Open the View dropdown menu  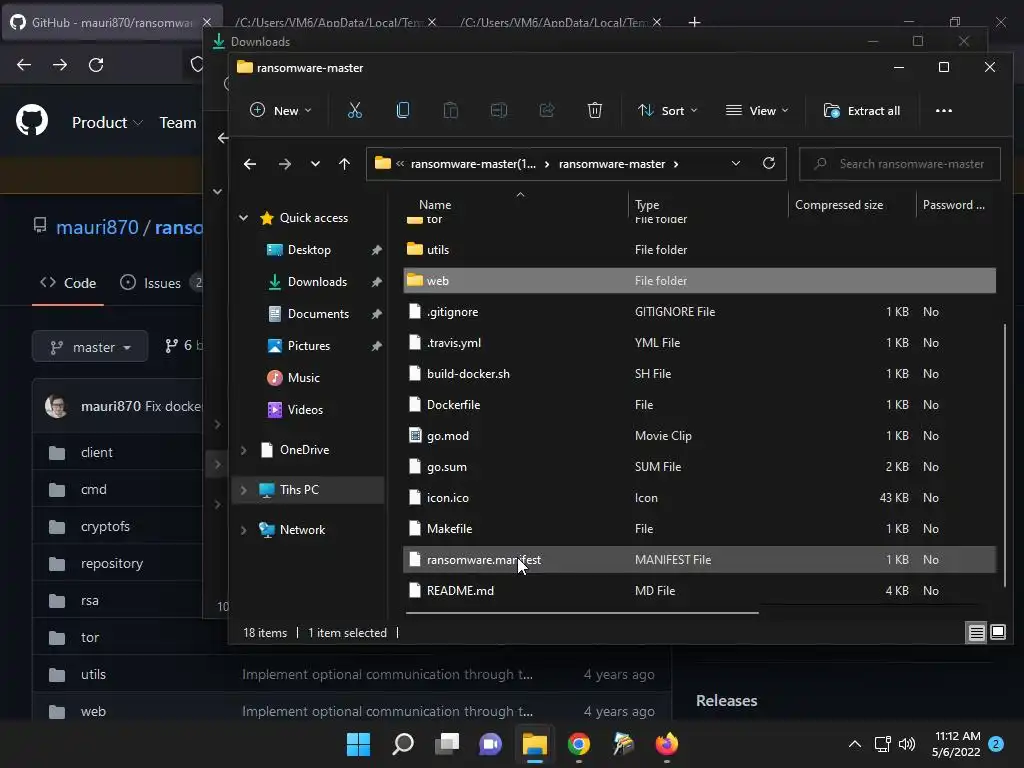coord(757,110)
